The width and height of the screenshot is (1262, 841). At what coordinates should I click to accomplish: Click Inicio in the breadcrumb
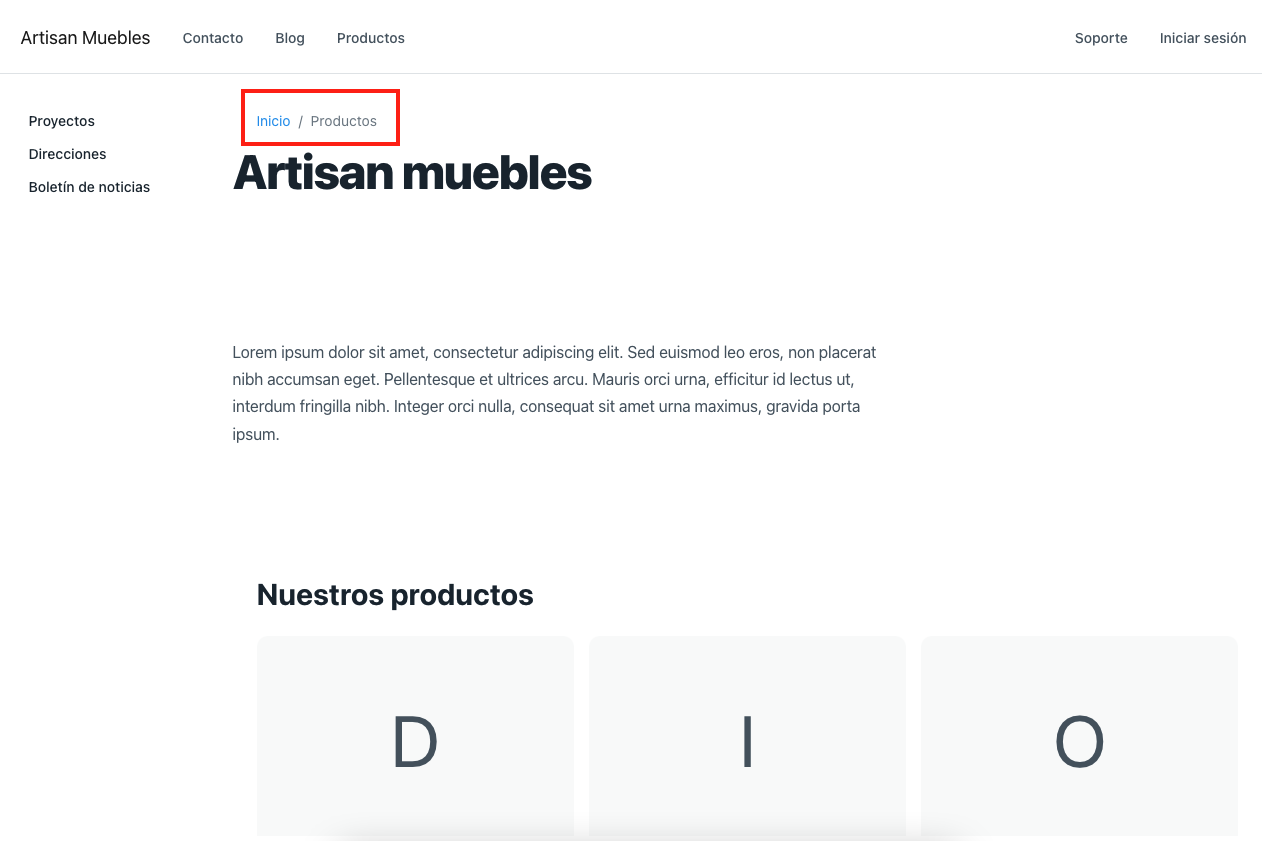pos(273,120)
